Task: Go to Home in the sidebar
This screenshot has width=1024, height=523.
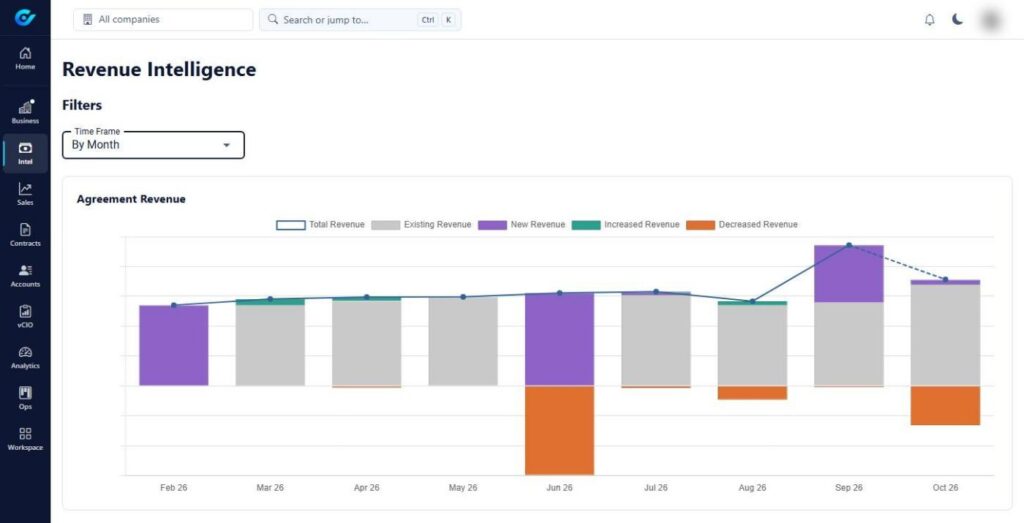Action: click(x=25, y=58)
